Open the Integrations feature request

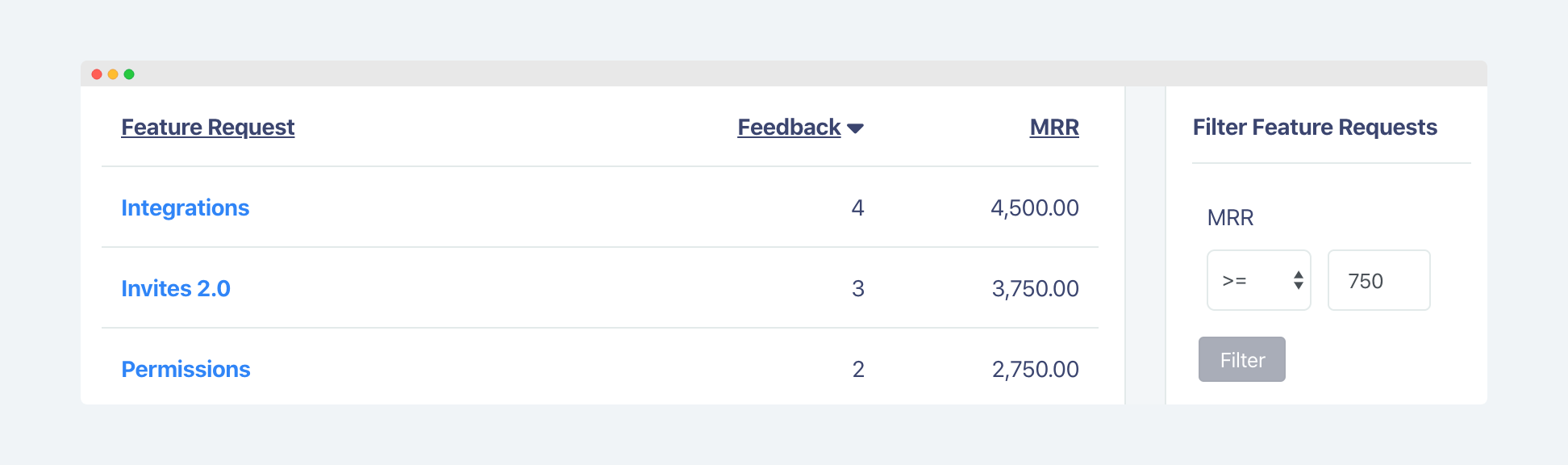tap(185, 207)
